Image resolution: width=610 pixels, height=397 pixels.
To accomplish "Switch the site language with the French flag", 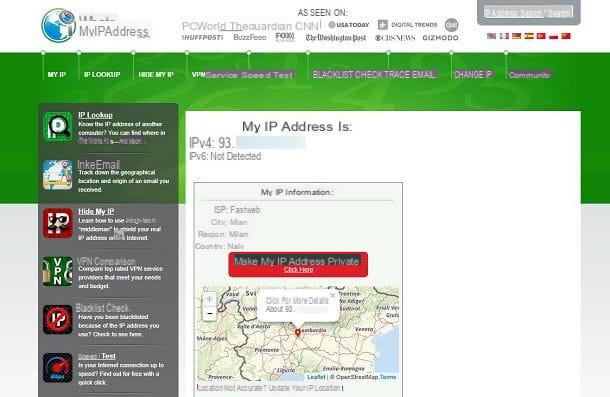I will 504,36.
